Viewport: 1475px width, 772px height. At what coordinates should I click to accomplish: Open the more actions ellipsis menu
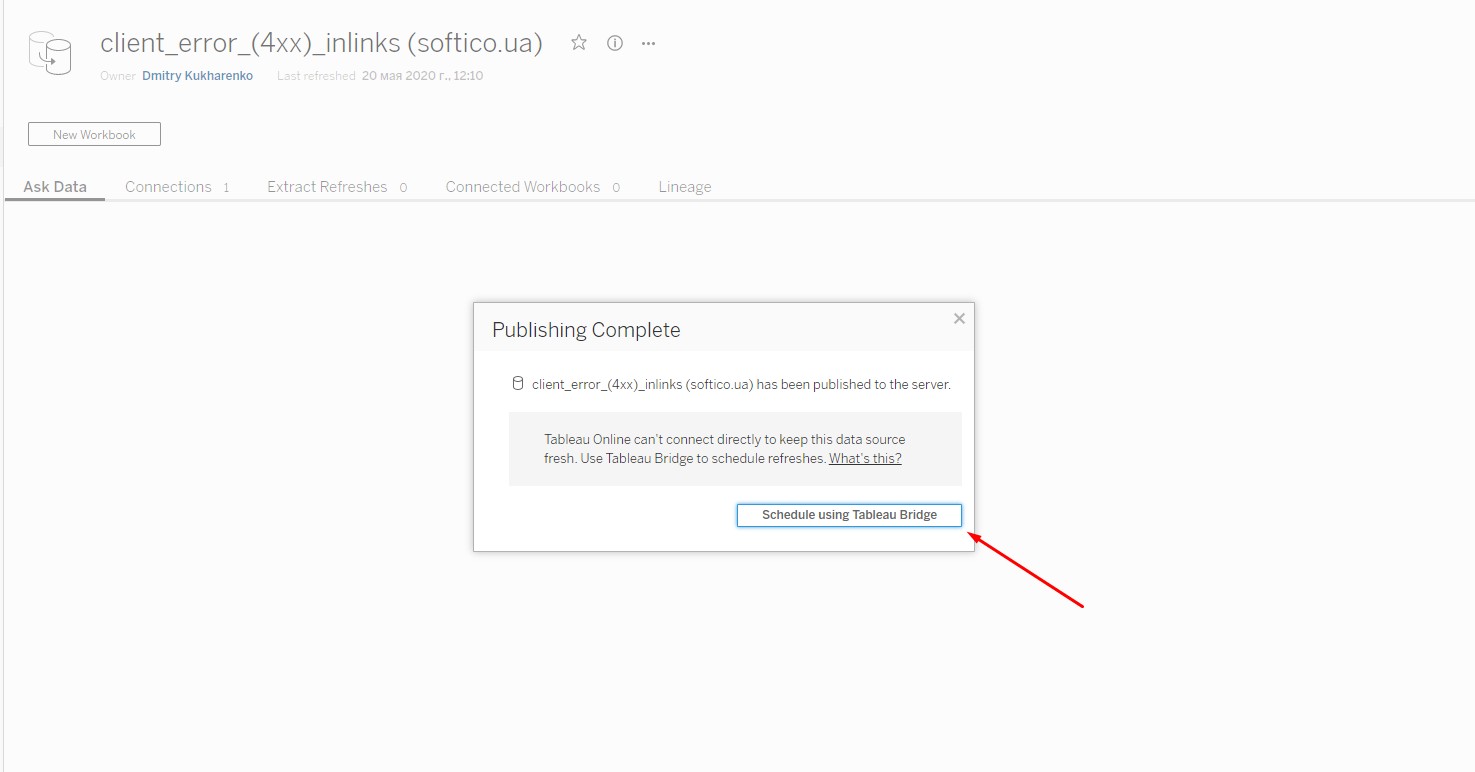[x=648, y=43]
